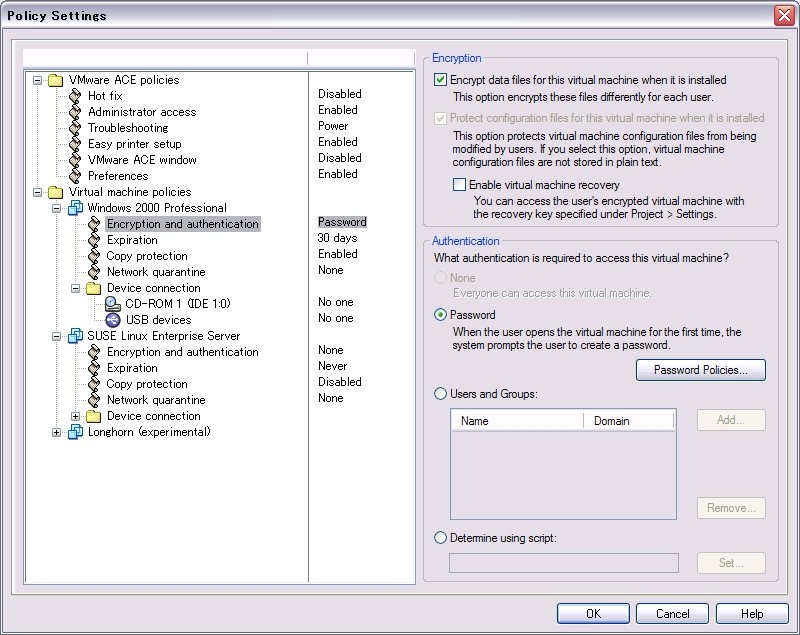Select the SUSE Linux Enterprise Server label
Screen dimensions: 800x635
[163, 336]
